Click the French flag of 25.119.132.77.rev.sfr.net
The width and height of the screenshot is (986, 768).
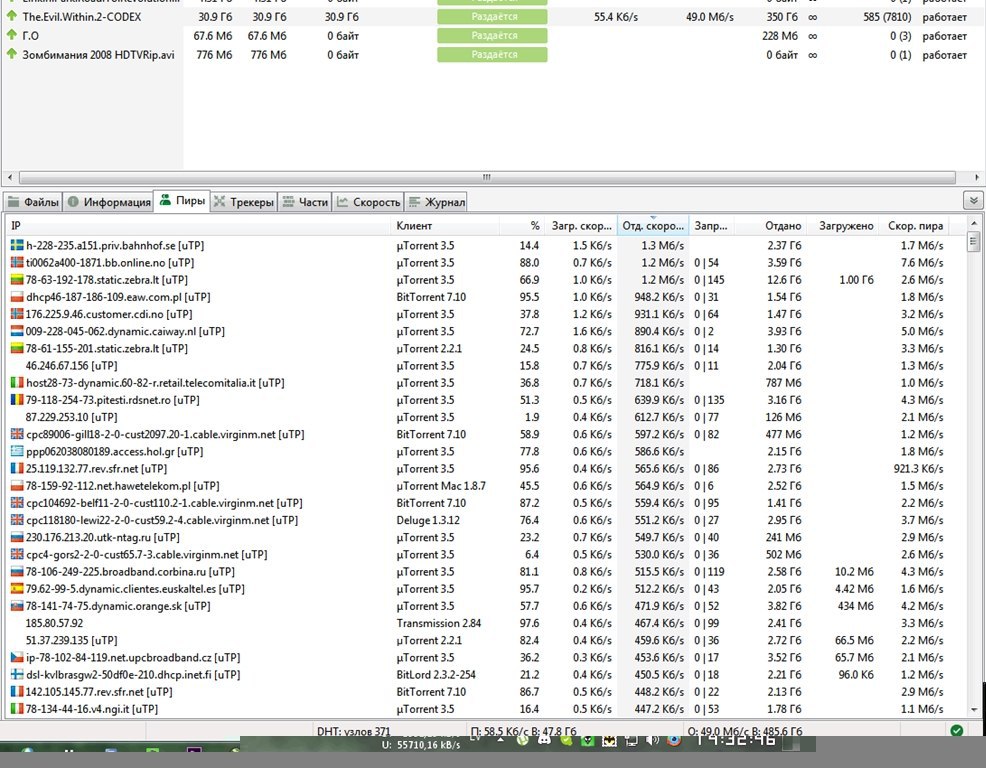17,469
